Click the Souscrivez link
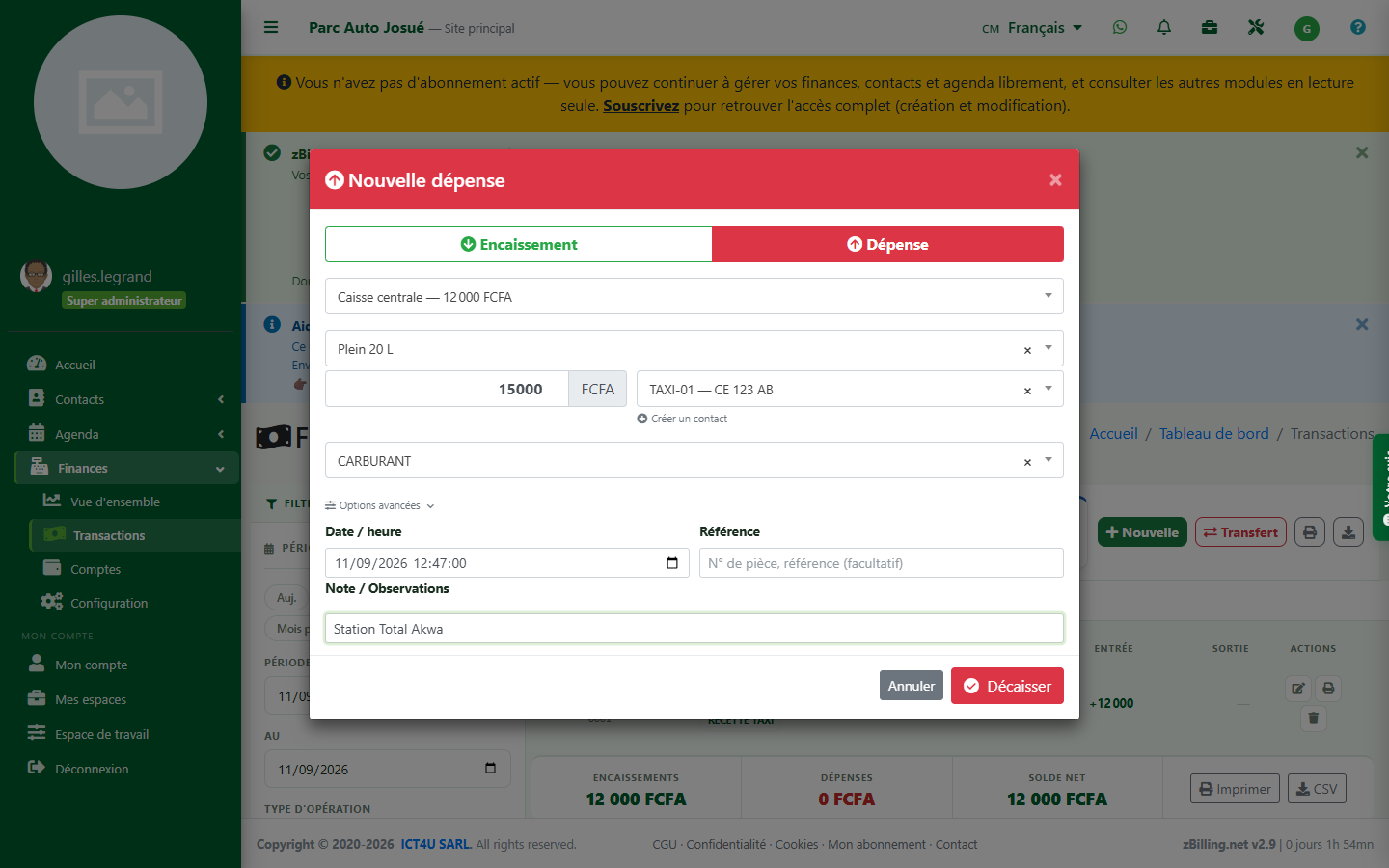Image resolution: width=1389 pixels, height=868 pixels. [640, 106]
